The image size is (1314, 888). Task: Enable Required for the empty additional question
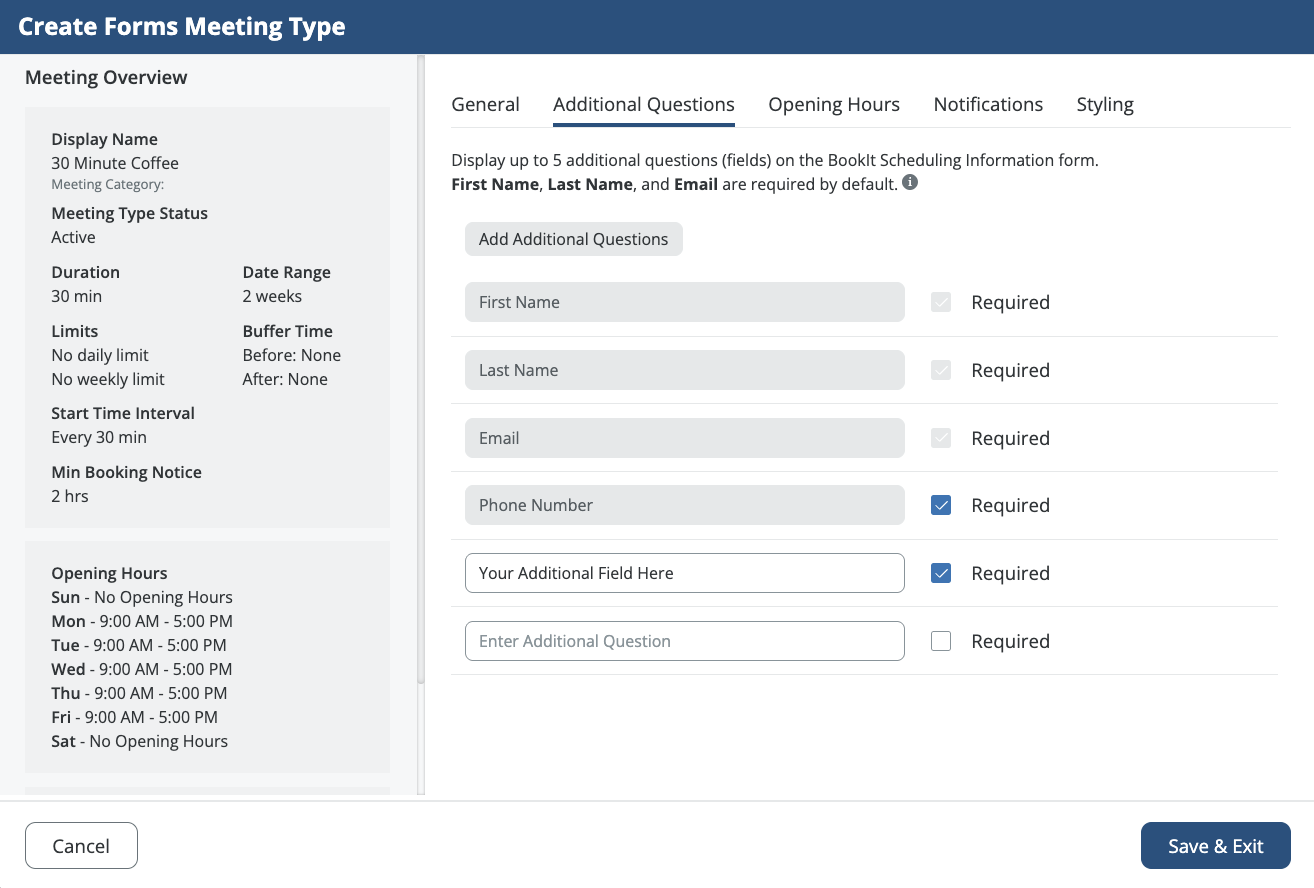[x=941, y=642]
